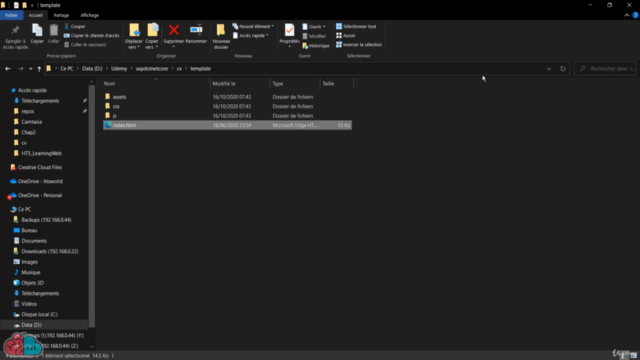The height and width of the screenshot is (360, 640).
Task: Select the assets folder
Action: (x=119, y=97)
